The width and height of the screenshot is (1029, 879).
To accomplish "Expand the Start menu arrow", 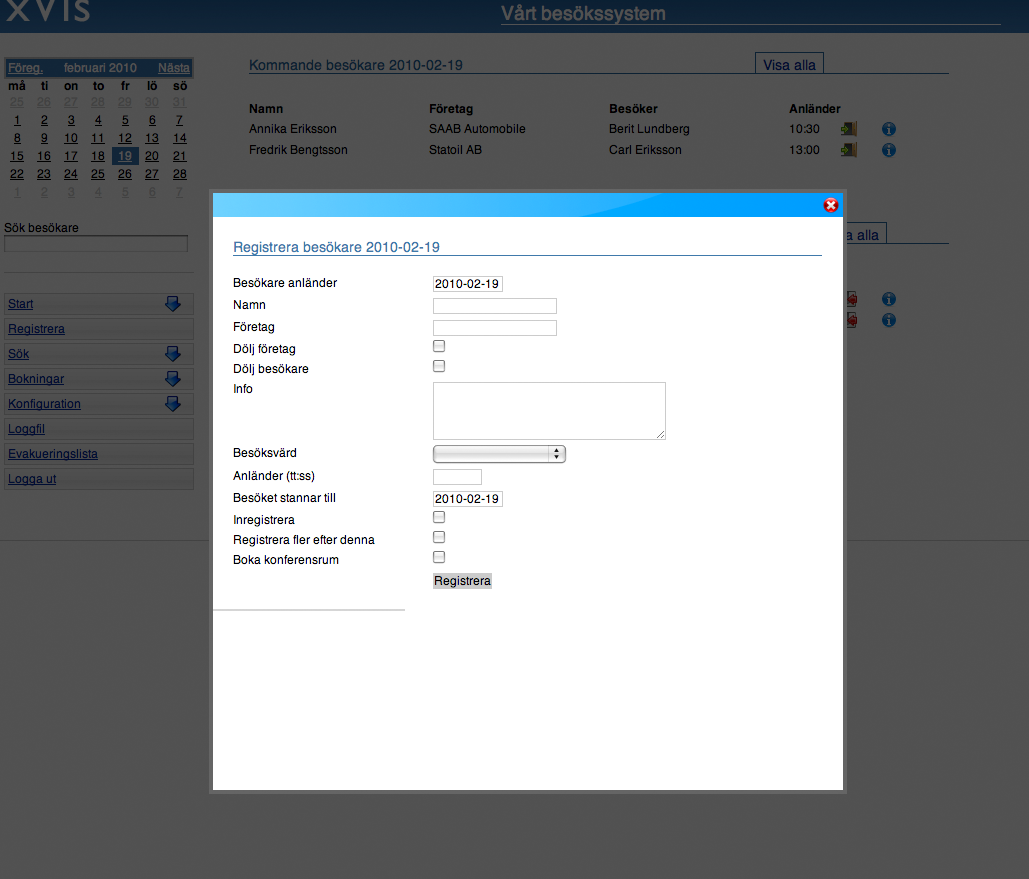I will click(x=173, y=304).
